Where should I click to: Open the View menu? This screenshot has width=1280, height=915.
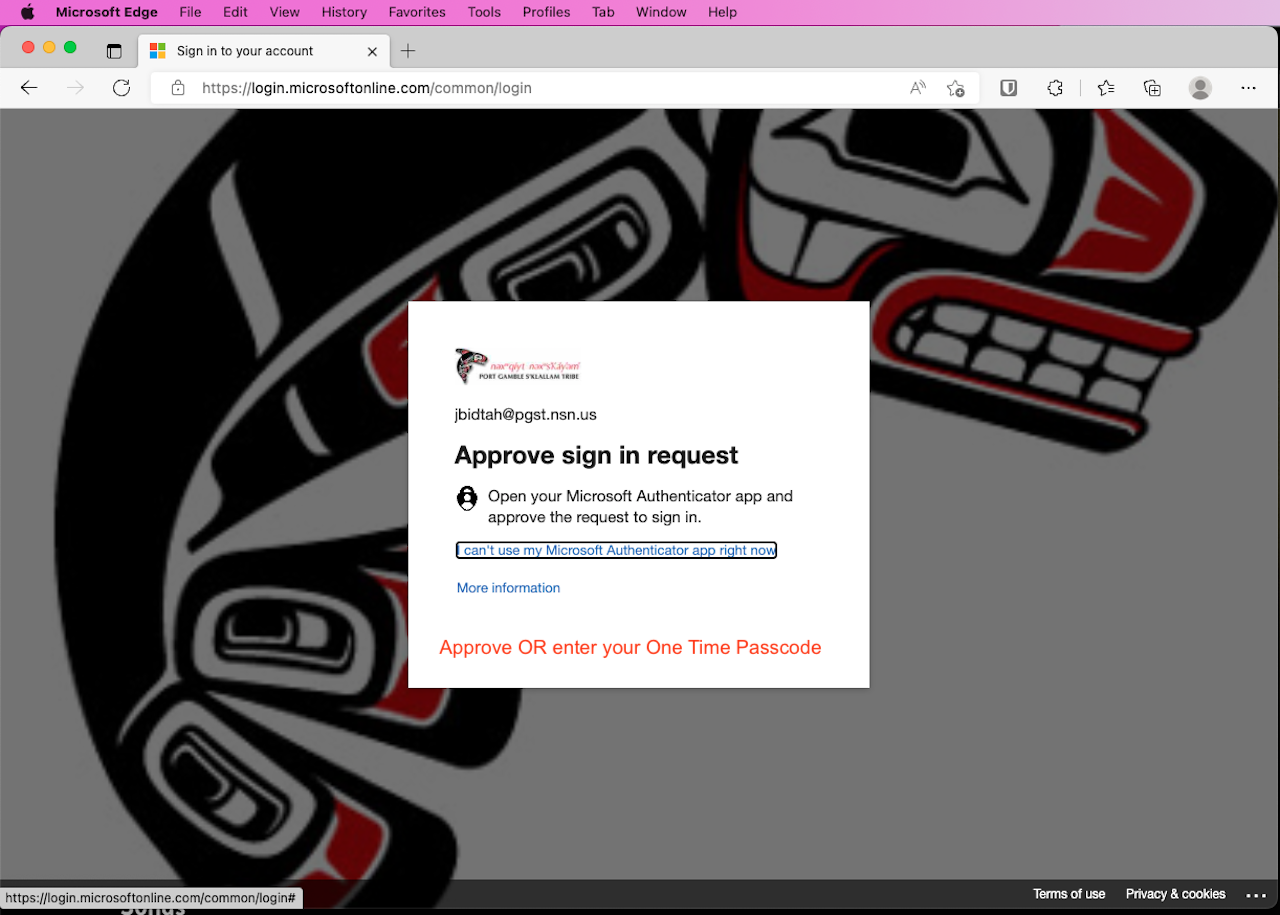tap(285, 12)
